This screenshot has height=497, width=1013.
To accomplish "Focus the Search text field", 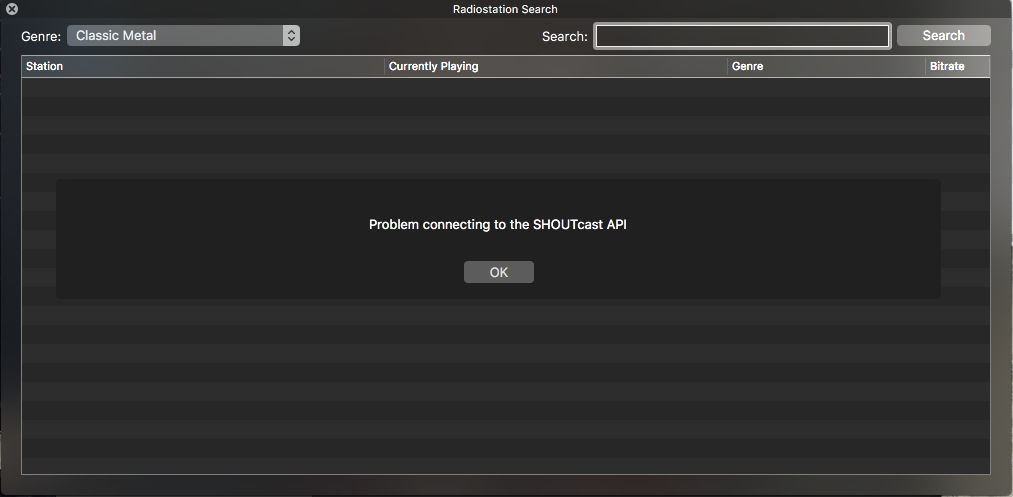I will (742, 36).
